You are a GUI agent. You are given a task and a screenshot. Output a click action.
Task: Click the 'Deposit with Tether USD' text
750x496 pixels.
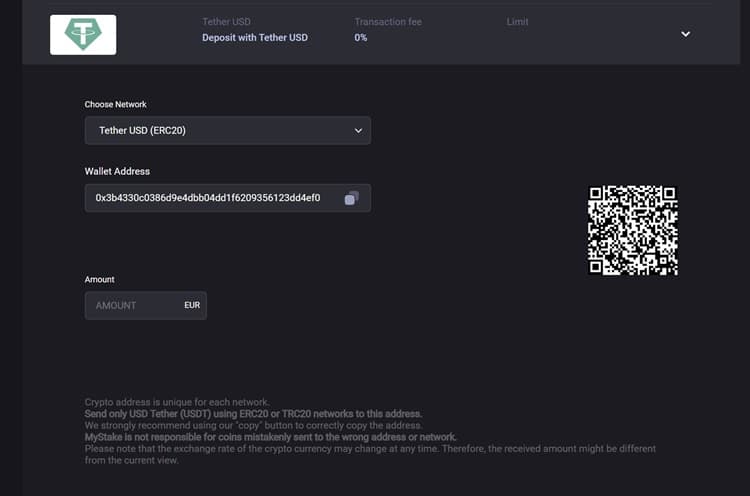tap(254, 37)
